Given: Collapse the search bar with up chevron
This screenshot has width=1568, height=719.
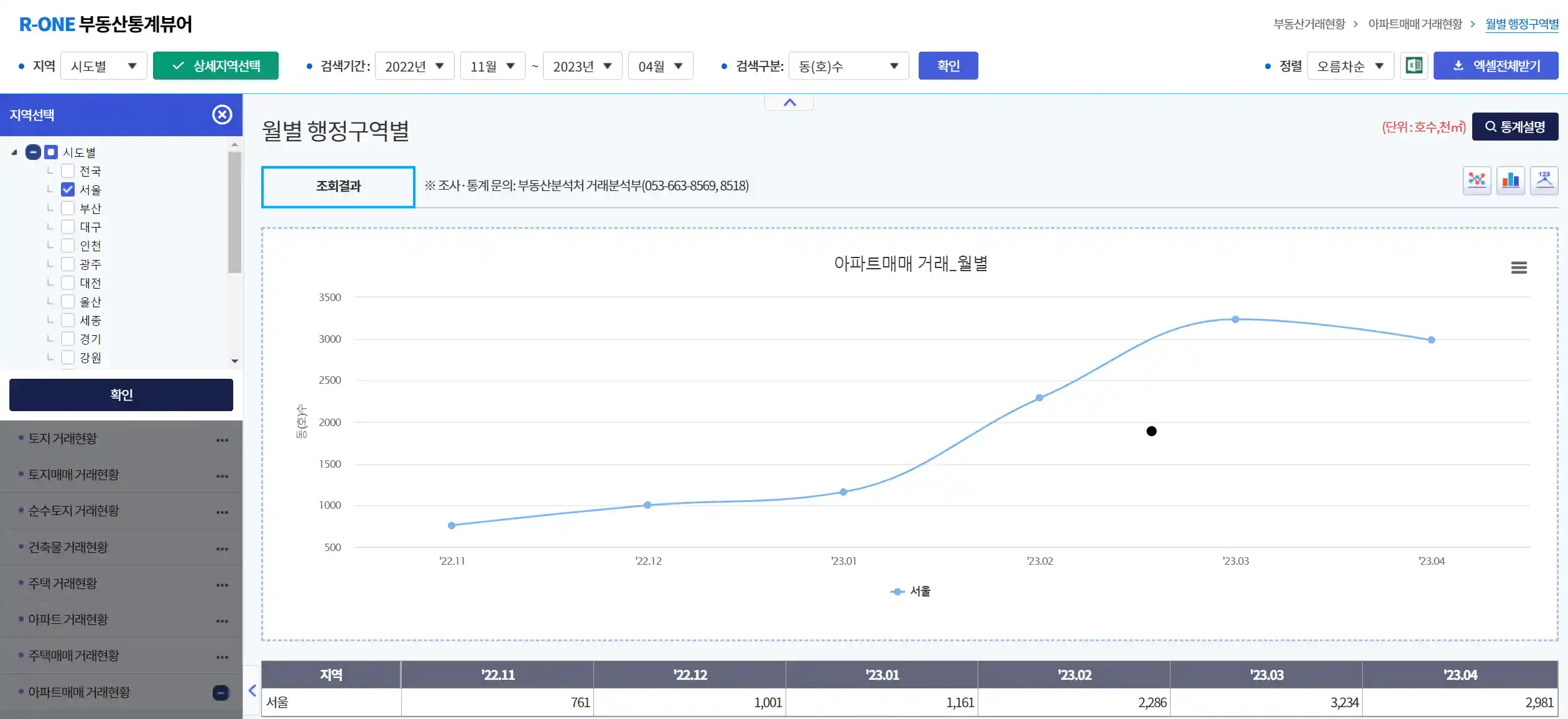Looking at the screenshot, I should (789, 103).
